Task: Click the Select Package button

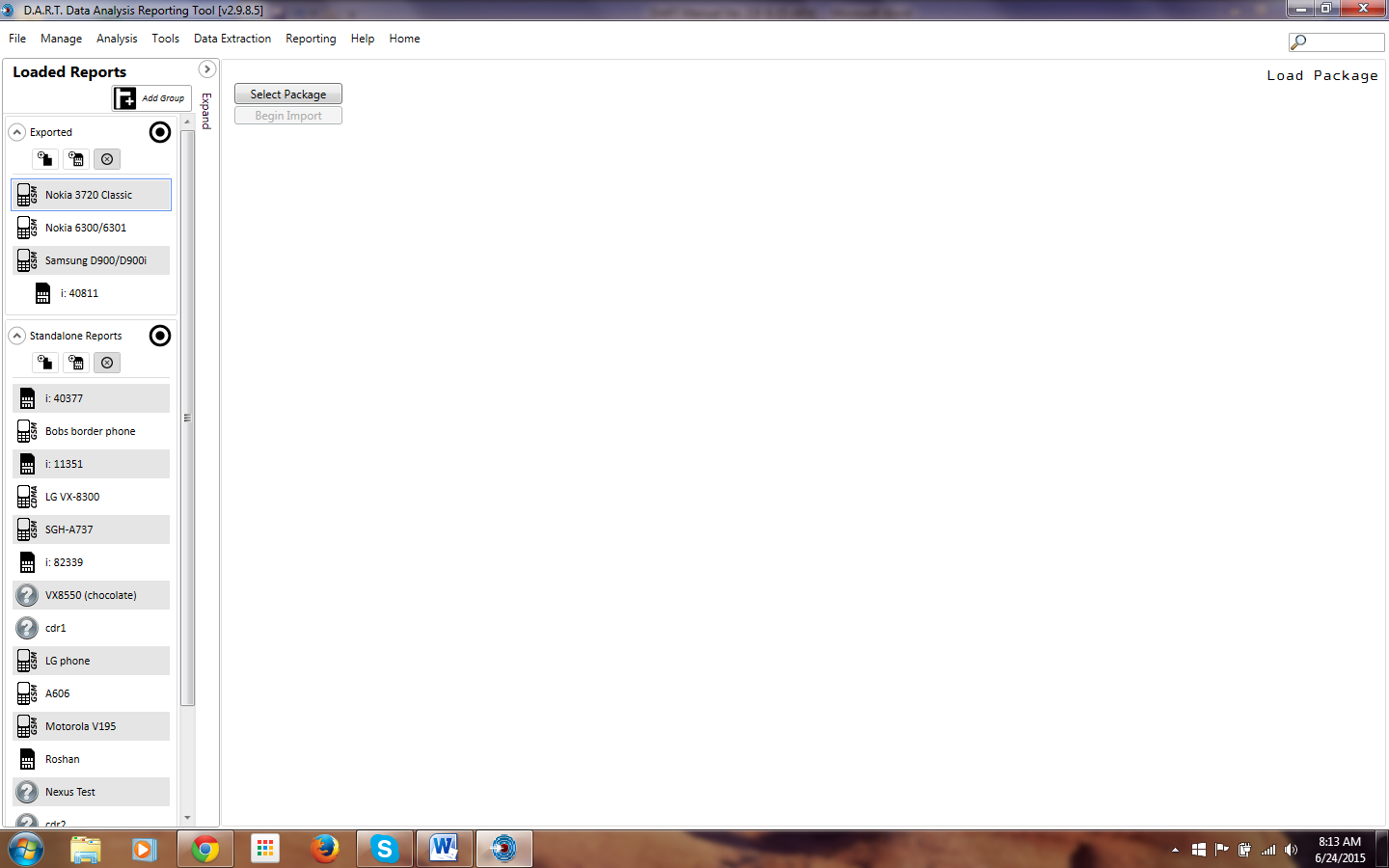Action: click(288, 95)
